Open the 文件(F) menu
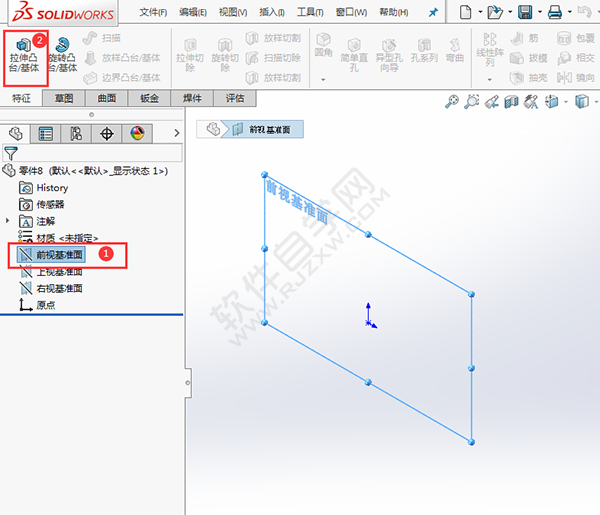The width and height of the screenshot is (600, 515). pos(153,13)
